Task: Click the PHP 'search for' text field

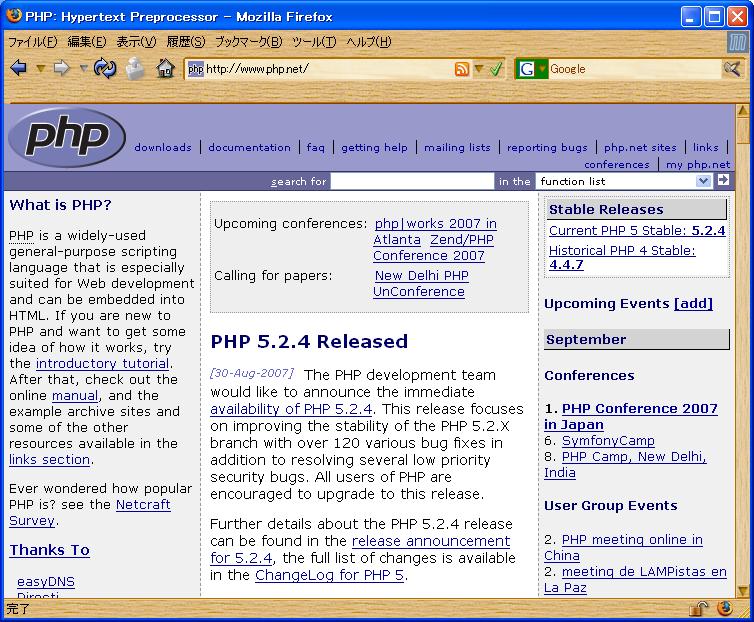Action: (412, 181)
